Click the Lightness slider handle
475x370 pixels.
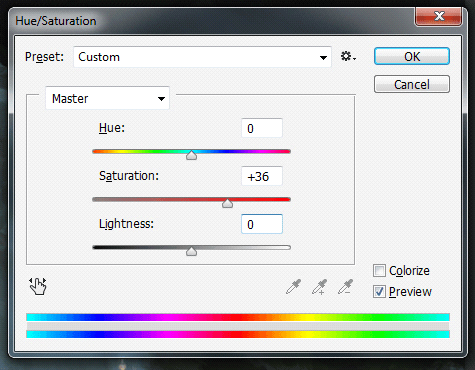[x=191, y=251]
